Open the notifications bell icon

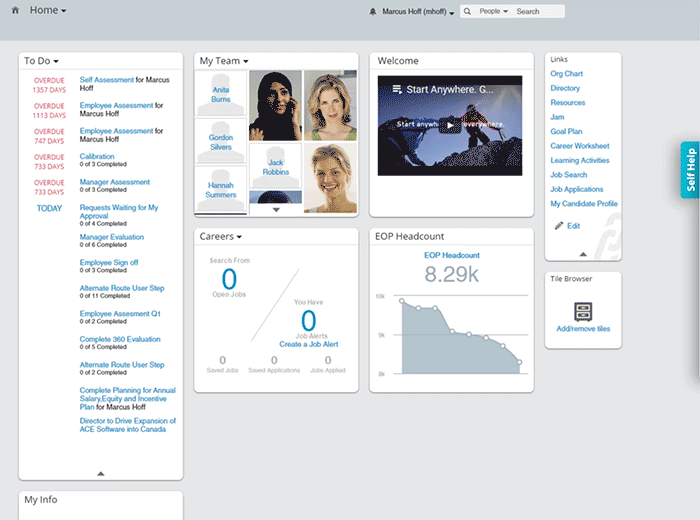click(x=373, y=12)
